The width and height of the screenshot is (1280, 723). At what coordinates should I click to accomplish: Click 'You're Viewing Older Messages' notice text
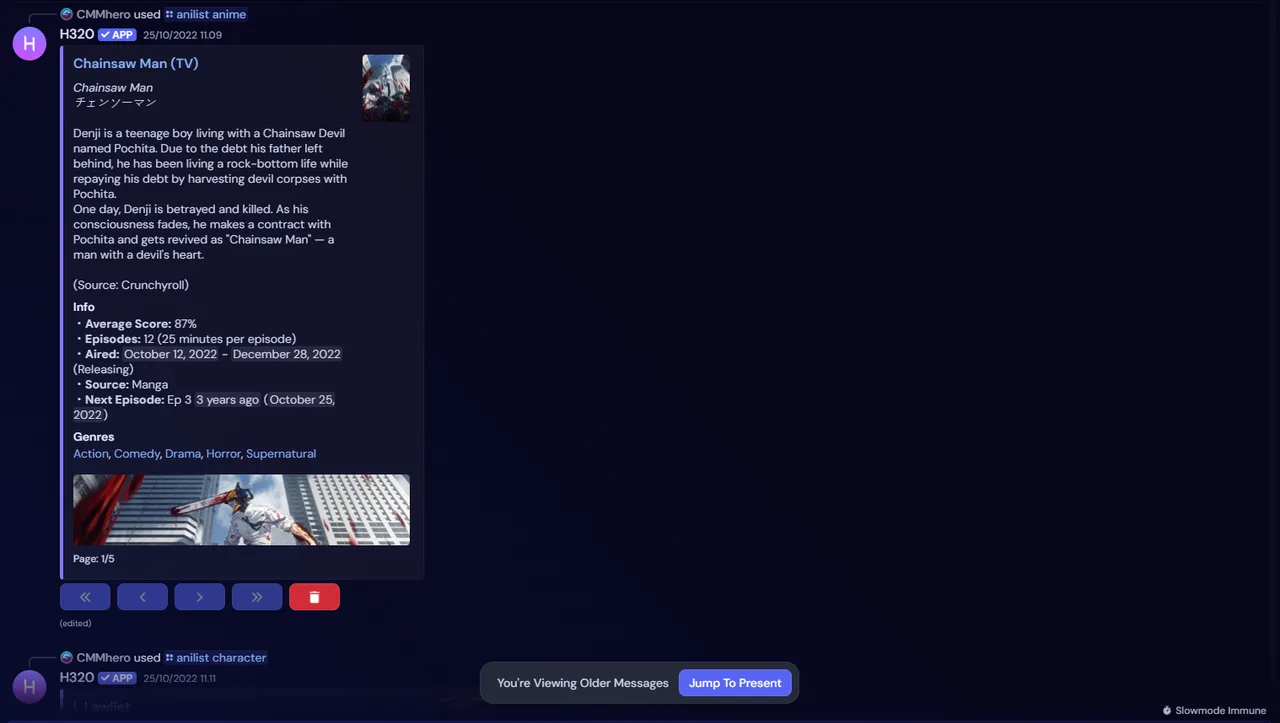(583, 683)
